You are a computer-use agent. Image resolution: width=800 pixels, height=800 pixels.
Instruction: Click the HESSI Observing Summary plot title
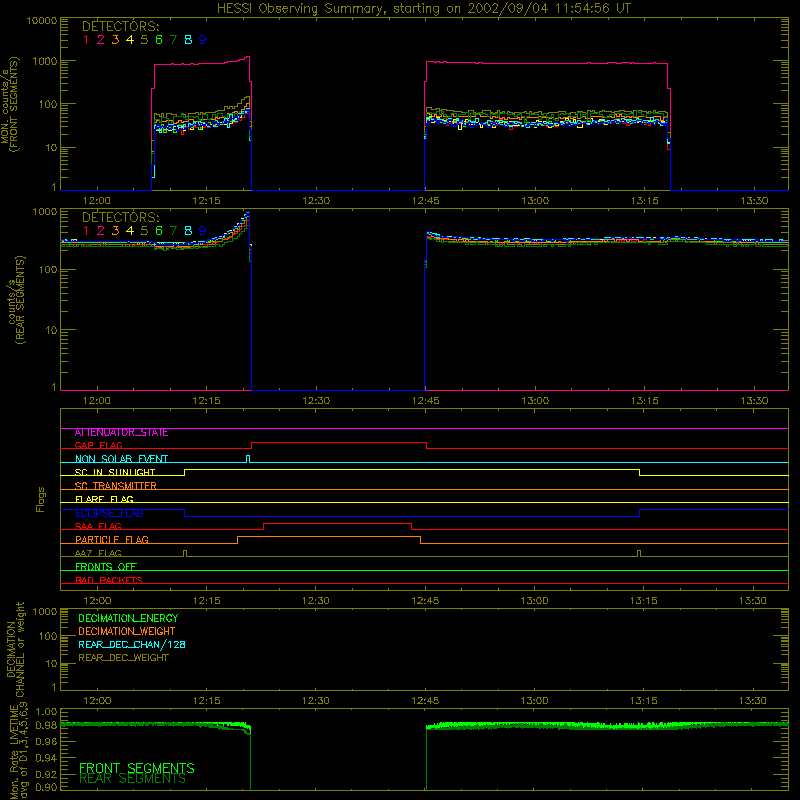click(x=424, y=9)
